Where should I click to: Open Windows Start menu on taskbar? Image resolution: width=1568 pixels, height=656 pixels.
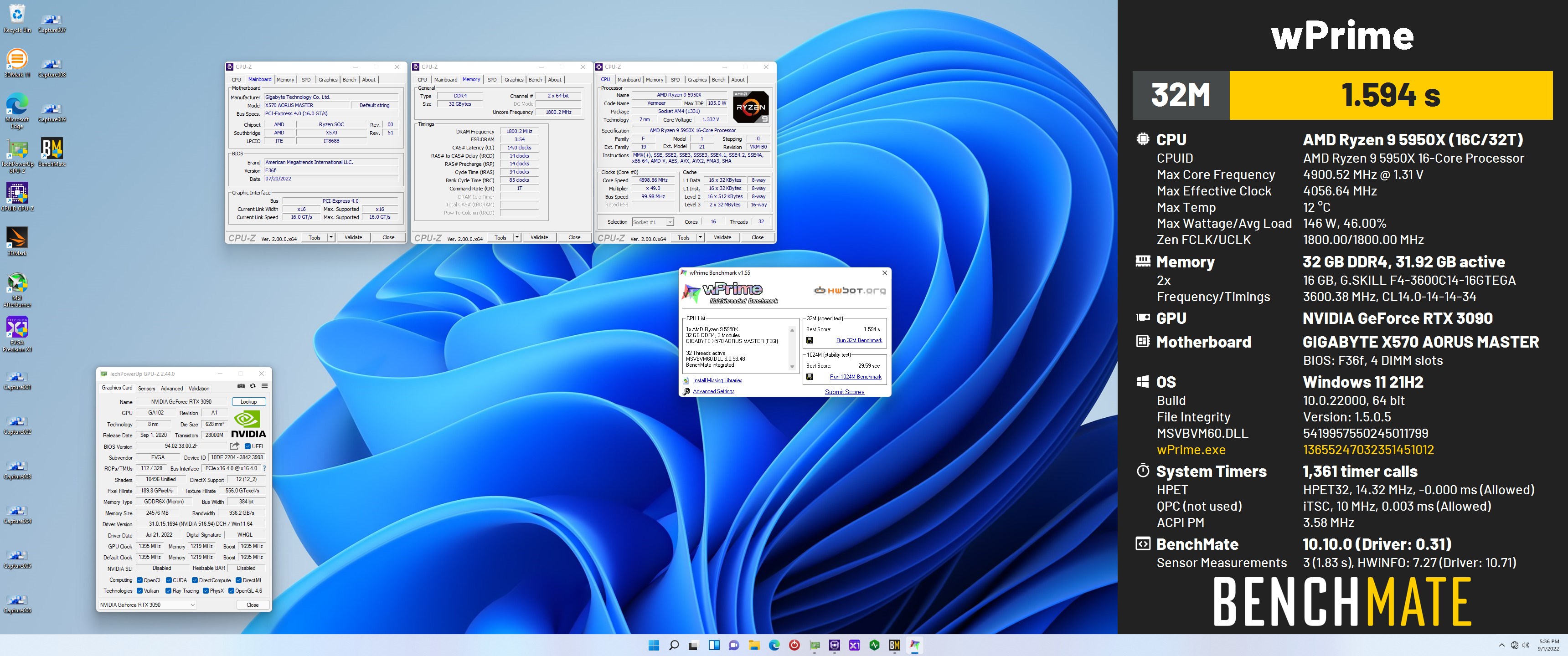click(x=654, y=645)
